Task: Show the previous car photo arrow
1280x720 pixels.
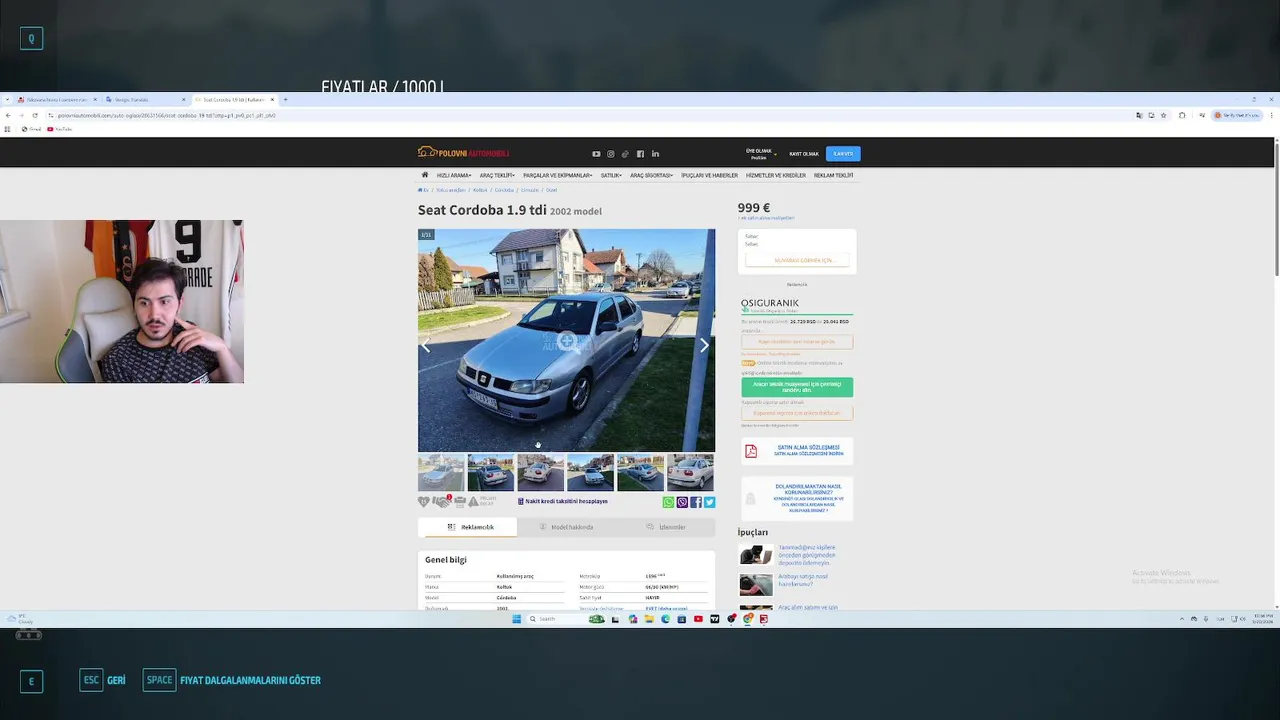Action: tap(426, 345)
